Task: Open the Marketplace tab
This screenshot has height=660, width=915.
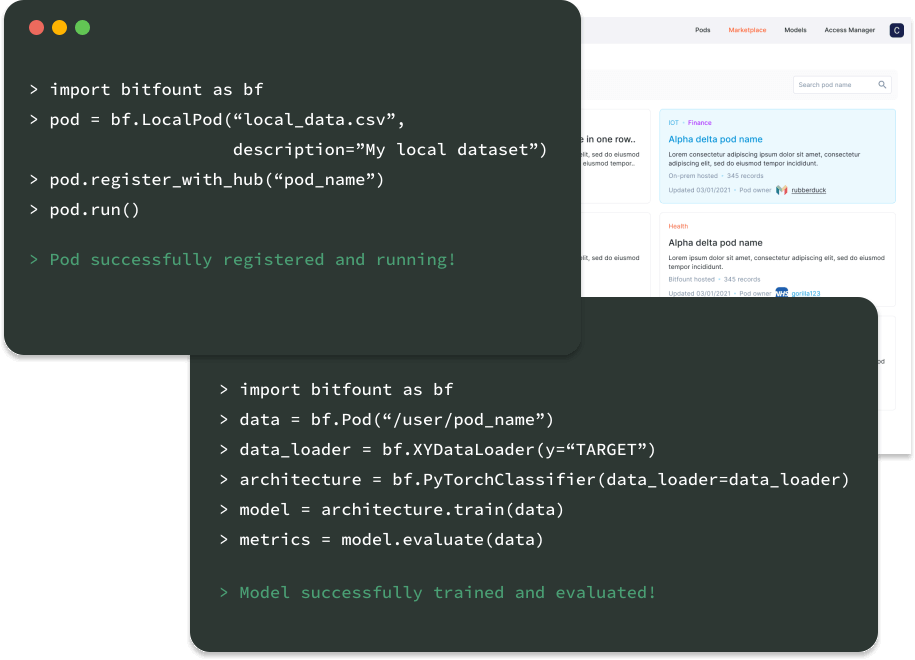Action: pyautogui.click(x=748, y=31)
